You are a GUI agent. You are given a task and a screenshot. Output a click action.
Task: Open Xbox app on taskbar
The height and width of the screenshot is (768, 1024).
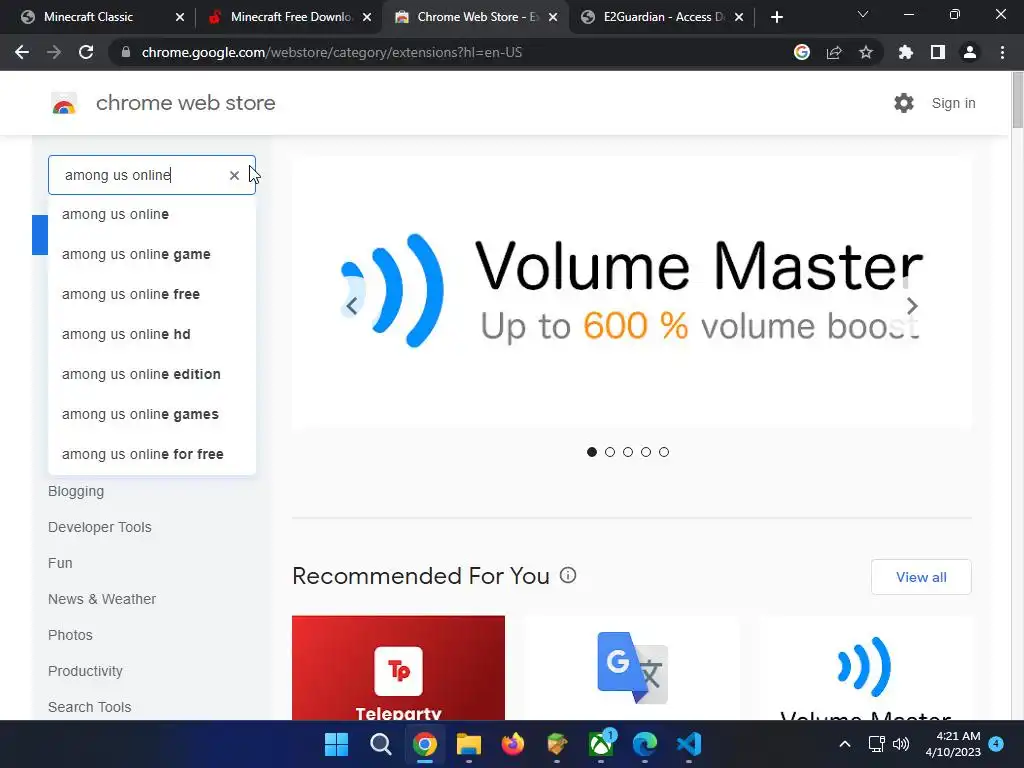coord(601,744)
